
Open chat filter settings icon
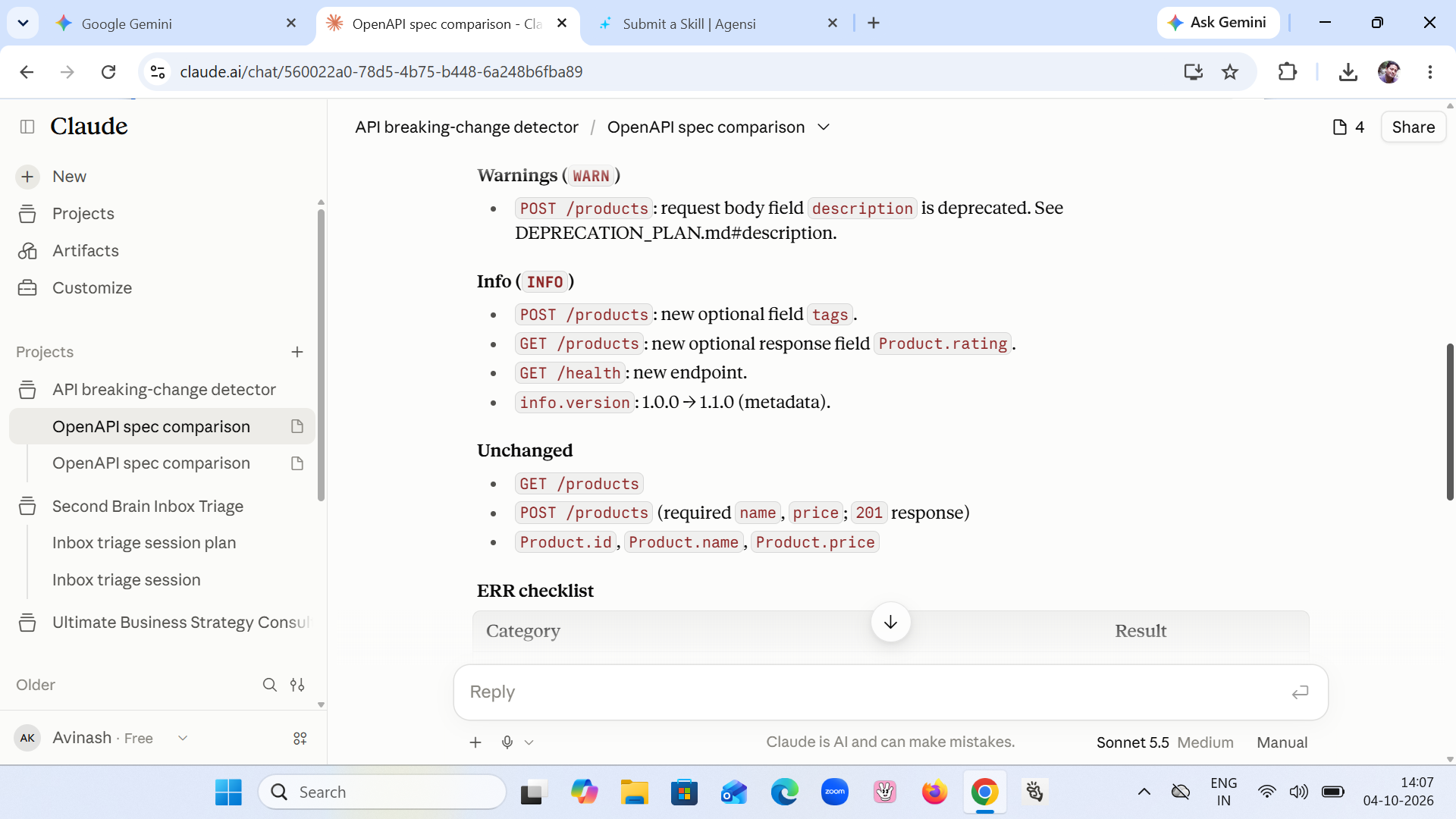tap(297, 685)
